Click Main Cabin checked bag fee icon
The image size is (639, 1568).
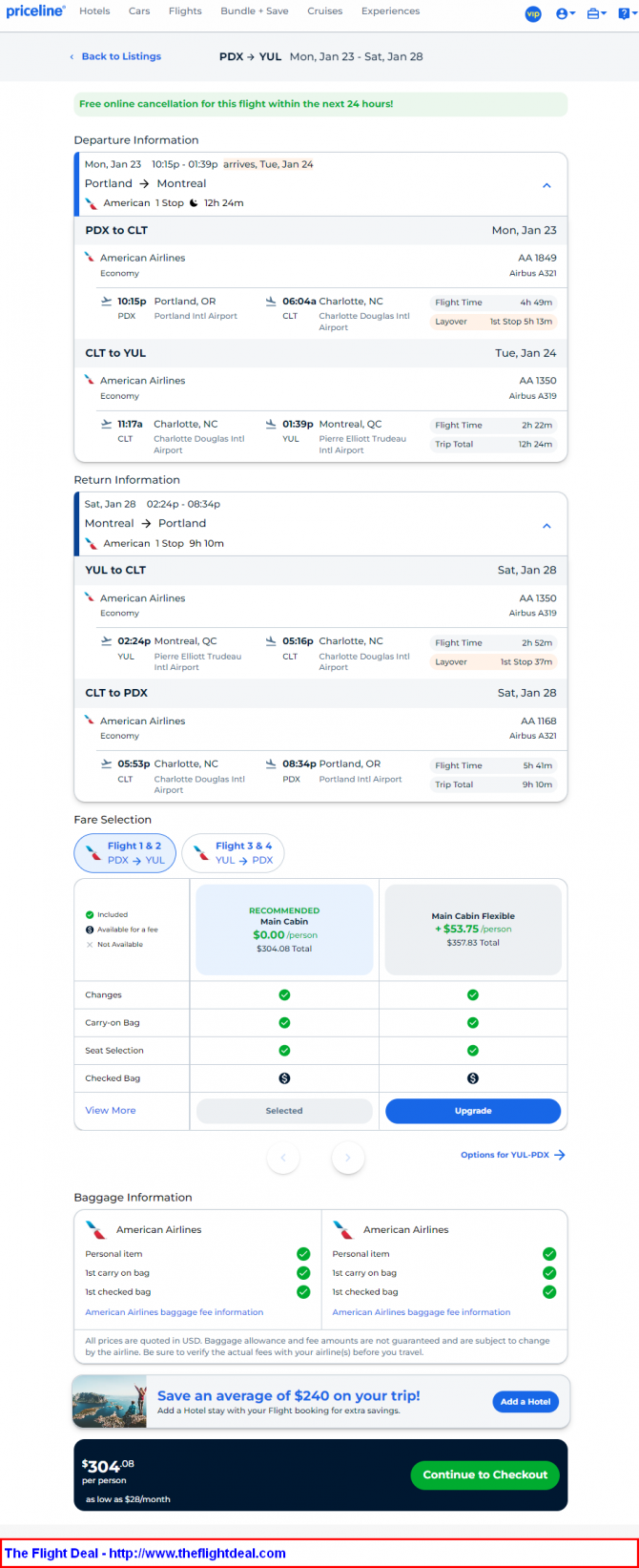[284, 1078]
